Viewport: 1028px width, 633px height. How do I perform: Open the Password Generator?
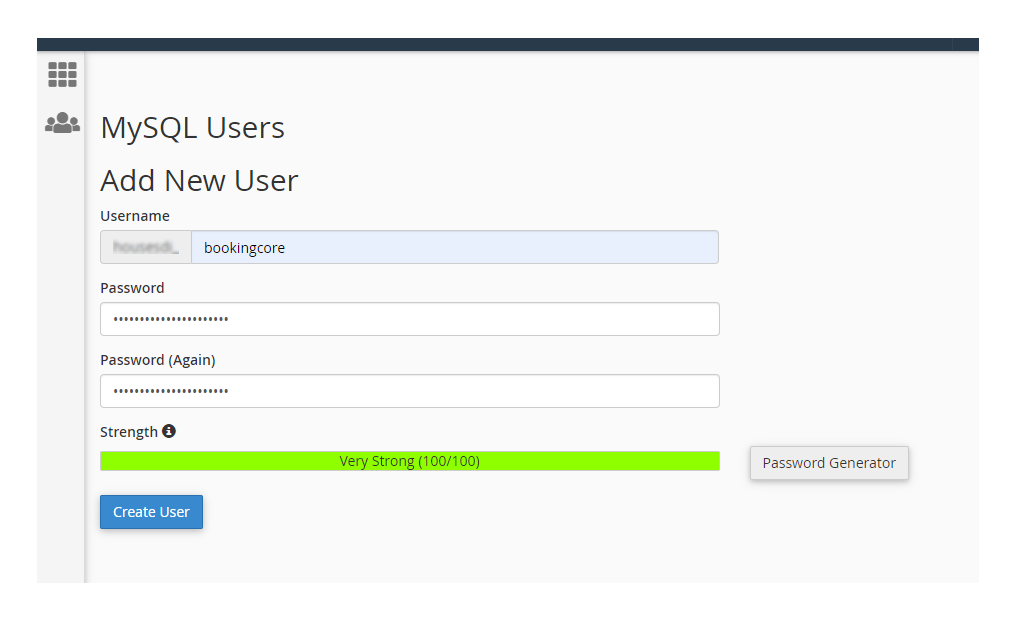(829, 463)
